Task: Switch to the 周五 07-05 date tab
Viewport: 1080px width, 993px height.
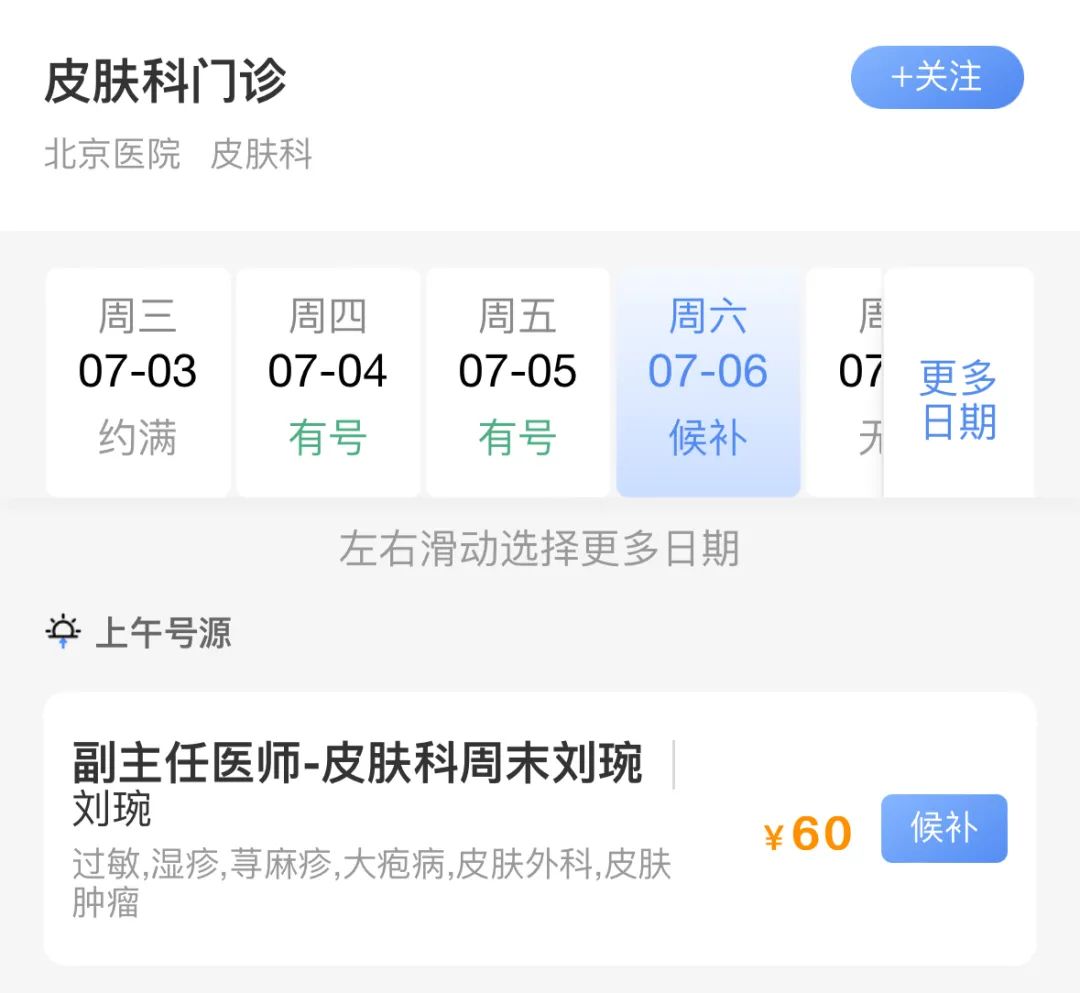Action: tap(518, 382)
